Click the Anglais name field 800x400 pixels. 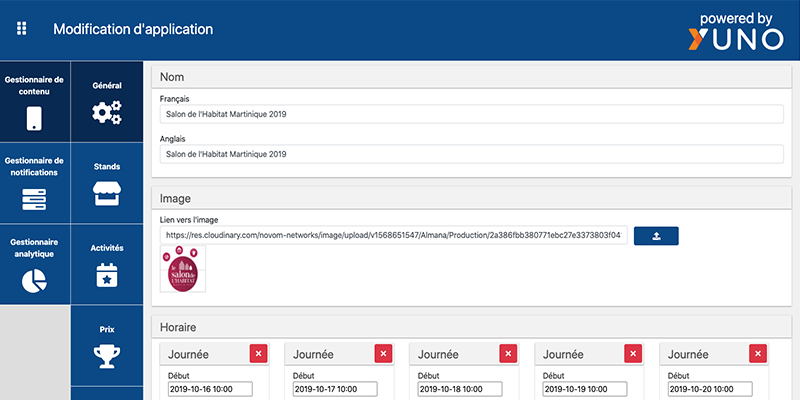click(x=472, y=155)
